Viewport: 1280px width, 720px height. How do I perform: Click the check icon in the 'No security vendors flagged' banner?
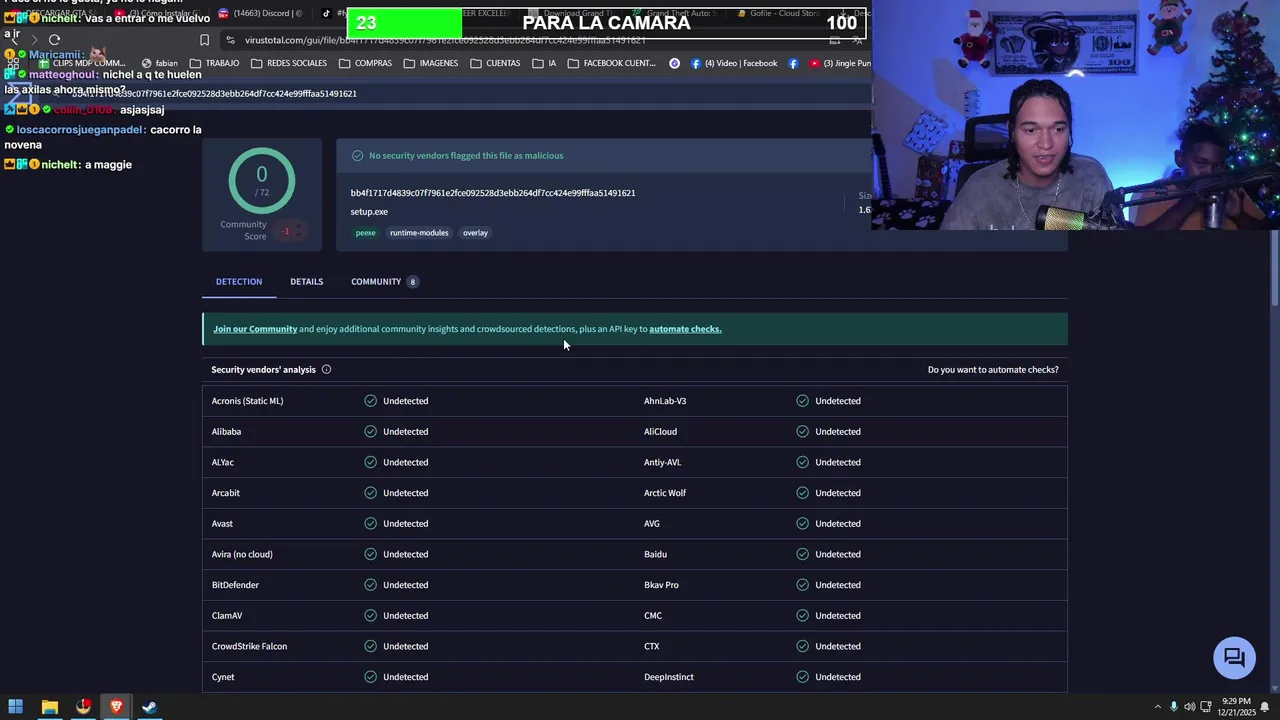coord(357,156)
